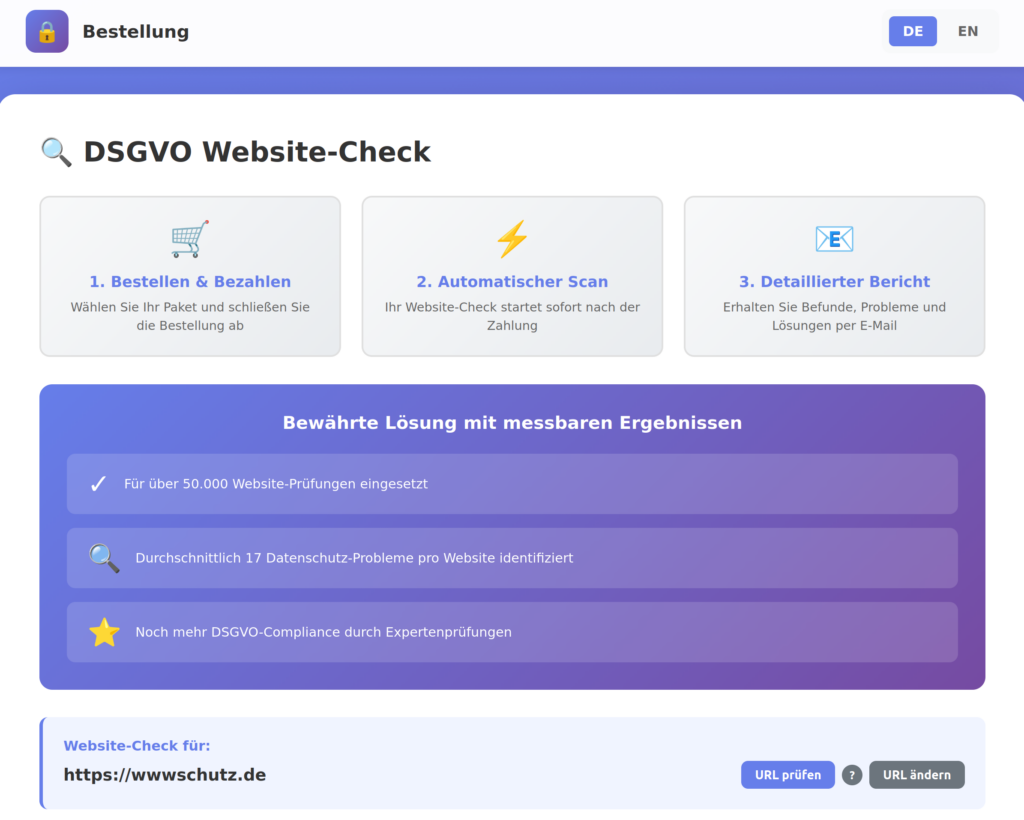Click the lock logo icon in header
The width and height of the screenshot is (1024, 820).
[47, 31]
